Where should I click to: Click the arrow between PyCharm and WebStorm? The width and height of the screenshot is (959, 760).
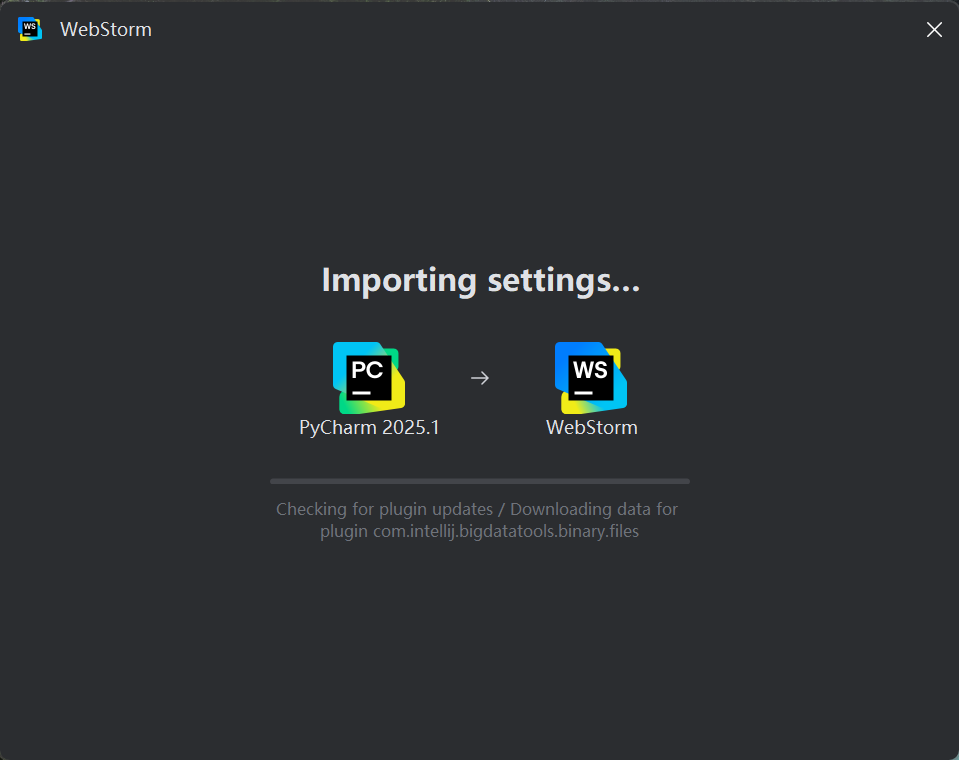[x=480, y=378]
